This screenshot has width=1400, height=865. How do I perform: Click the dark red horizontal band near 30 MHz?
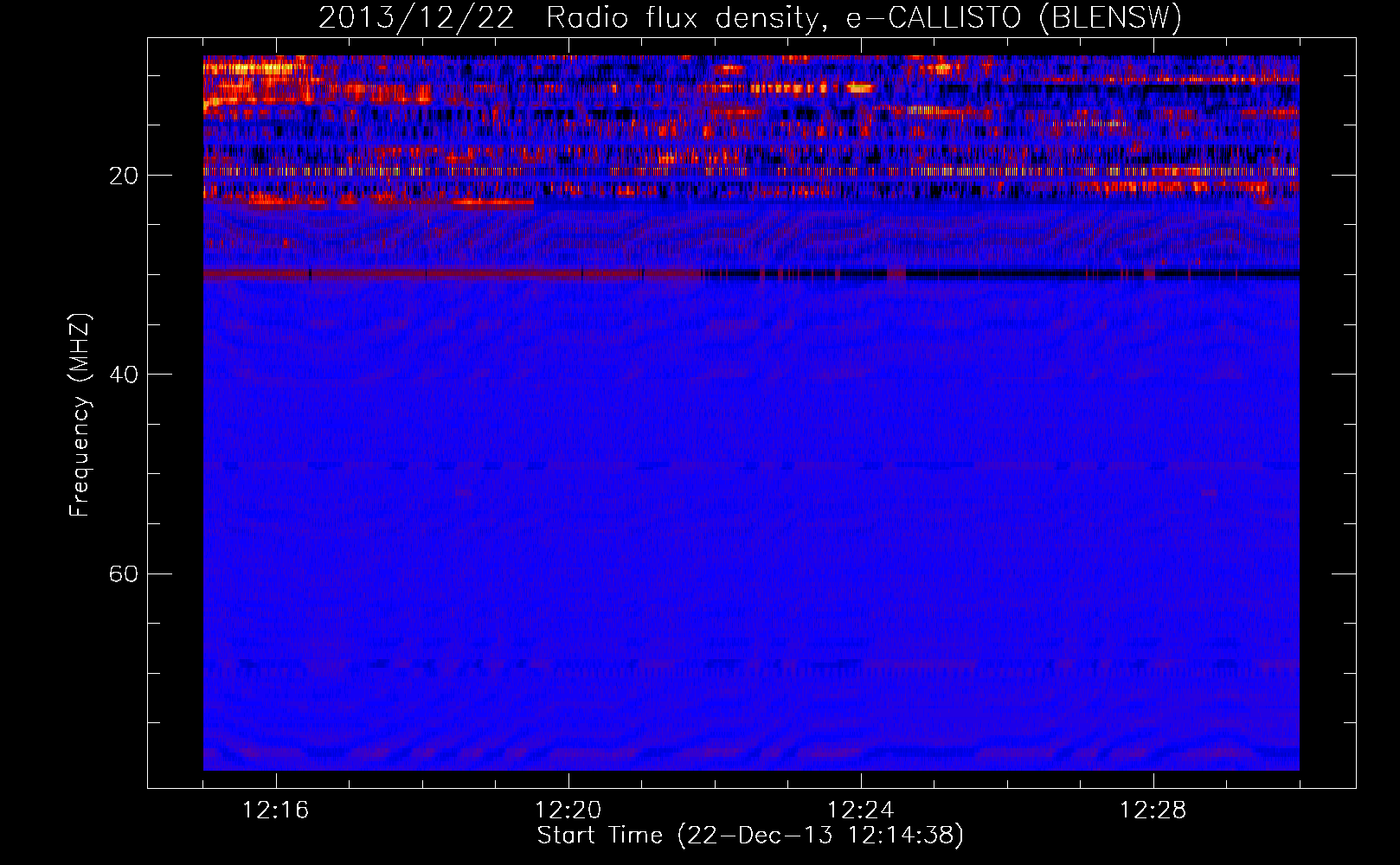pyautogui.click(x=452, y=274)
